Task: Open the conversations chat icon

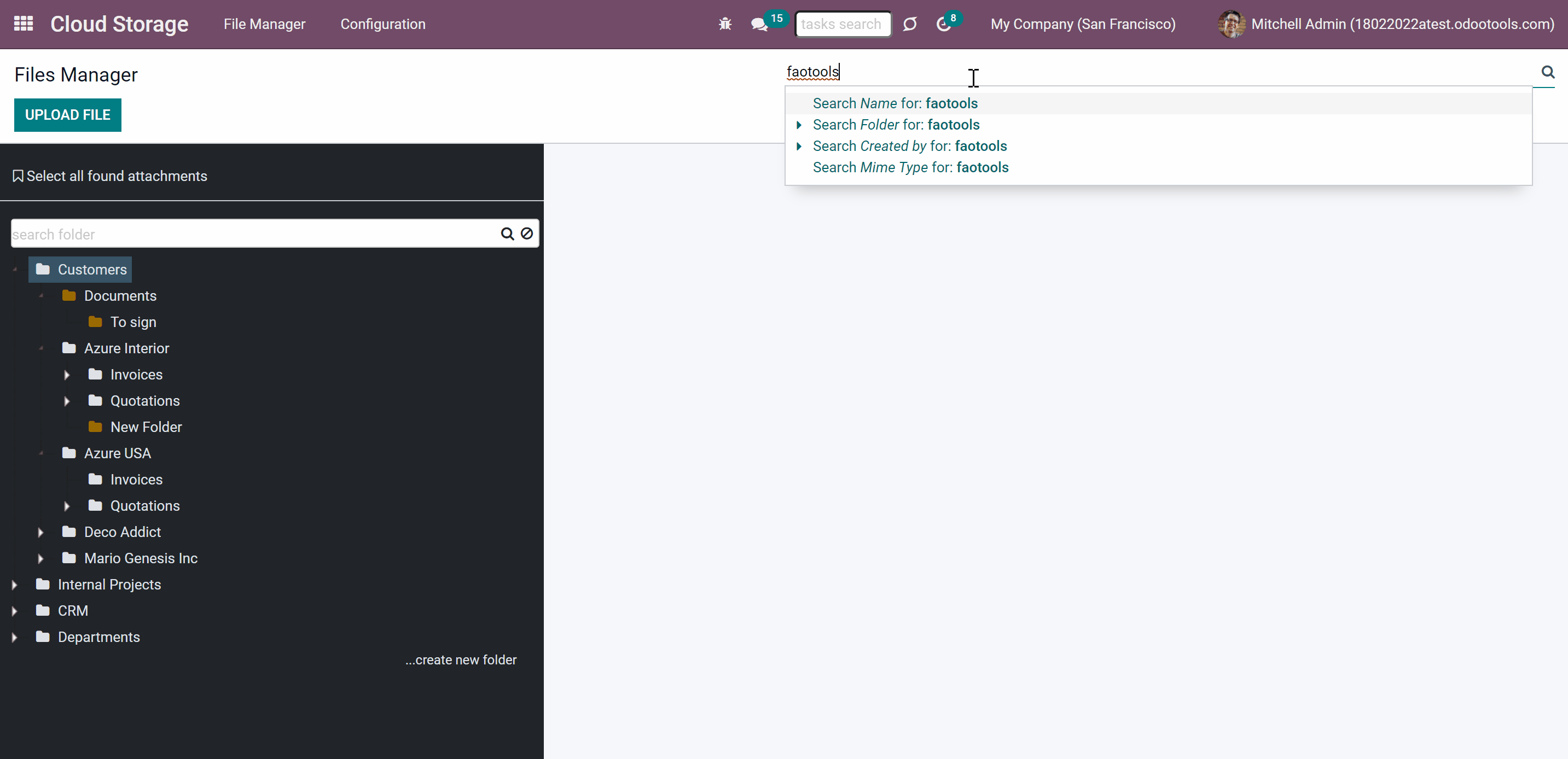Action: point(758,24)
